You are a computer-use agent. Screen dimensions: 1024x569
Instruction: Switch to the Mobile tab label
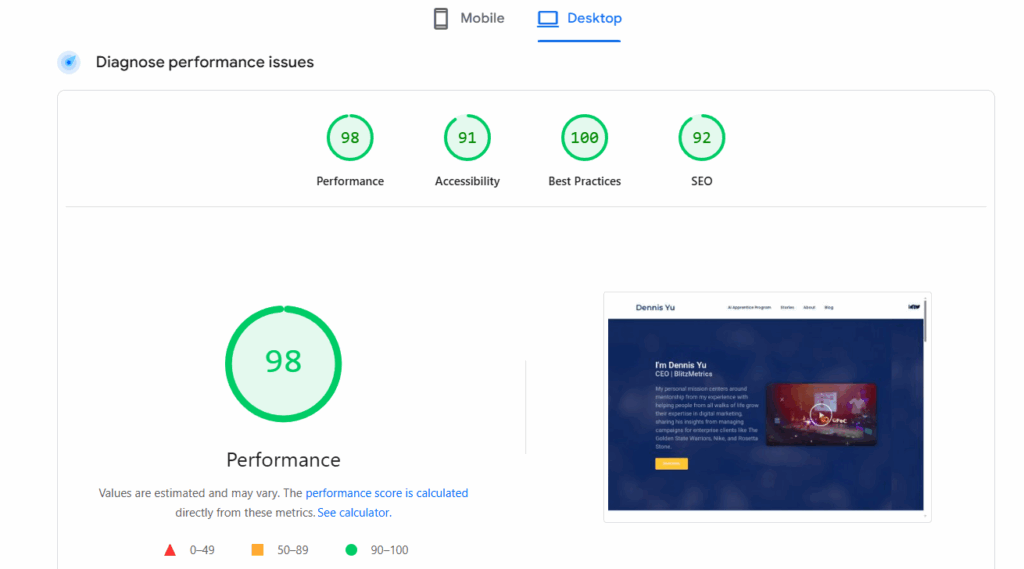(482, 18)
